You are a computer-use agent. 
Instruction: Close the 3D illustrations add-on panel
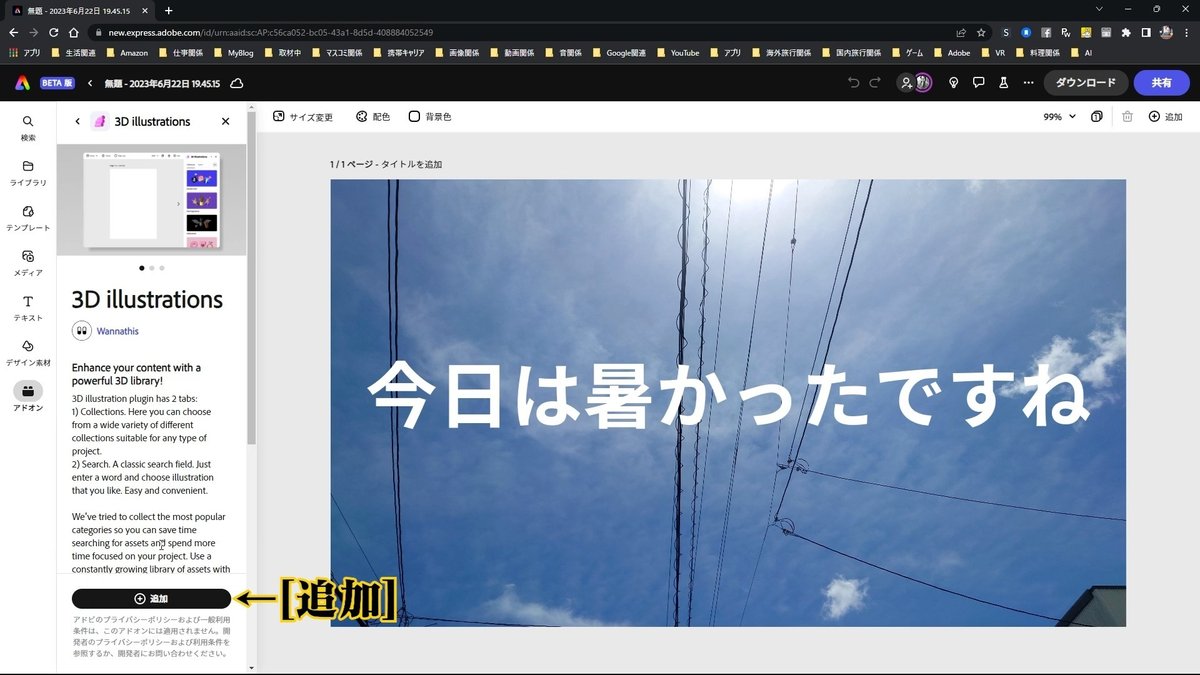coord(225,121)
